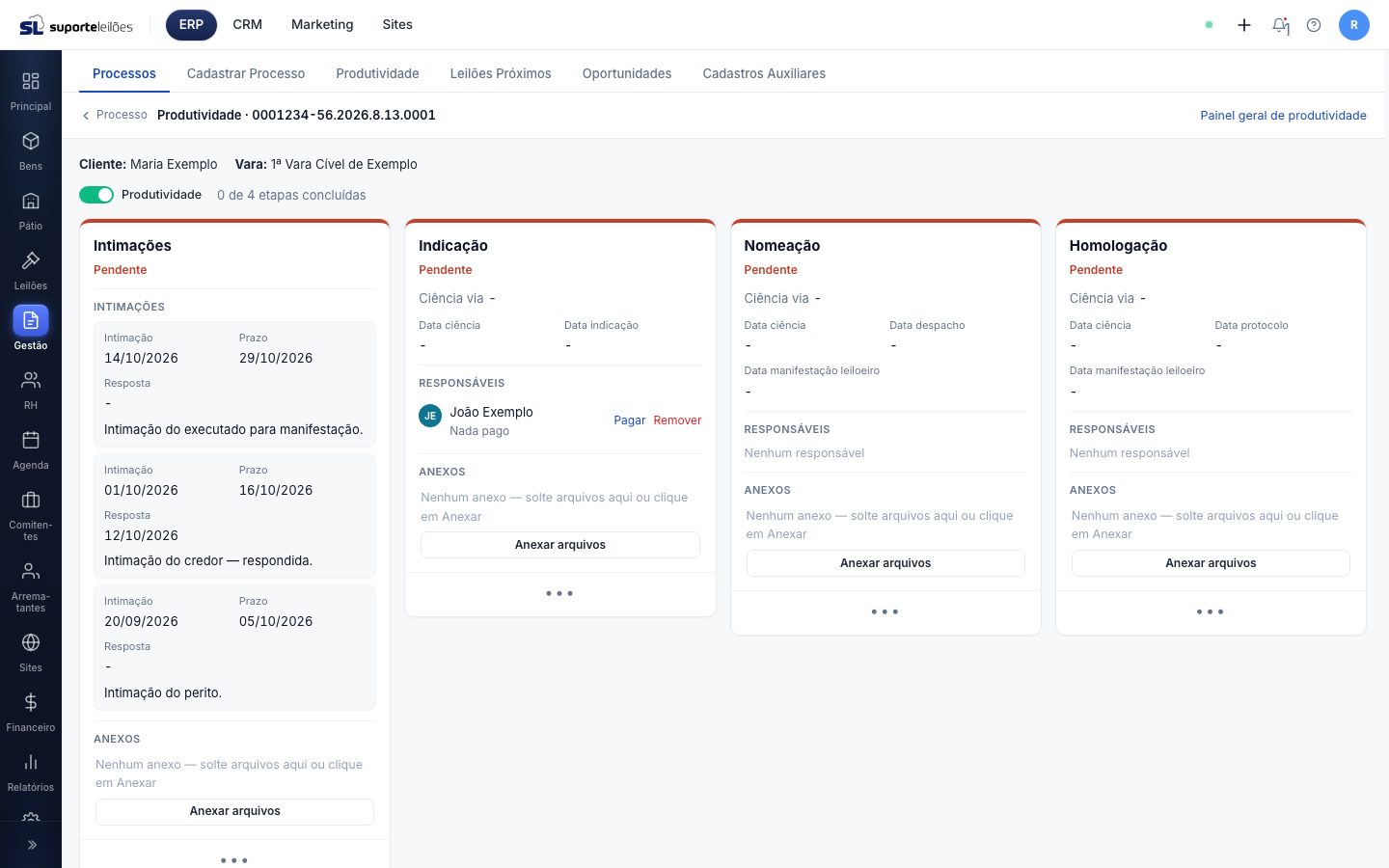Viewport: 1389px width, 868px height.
Task: Open Arrematantes in sidebar
Action: pyautogui.click(x=31, y=586)
